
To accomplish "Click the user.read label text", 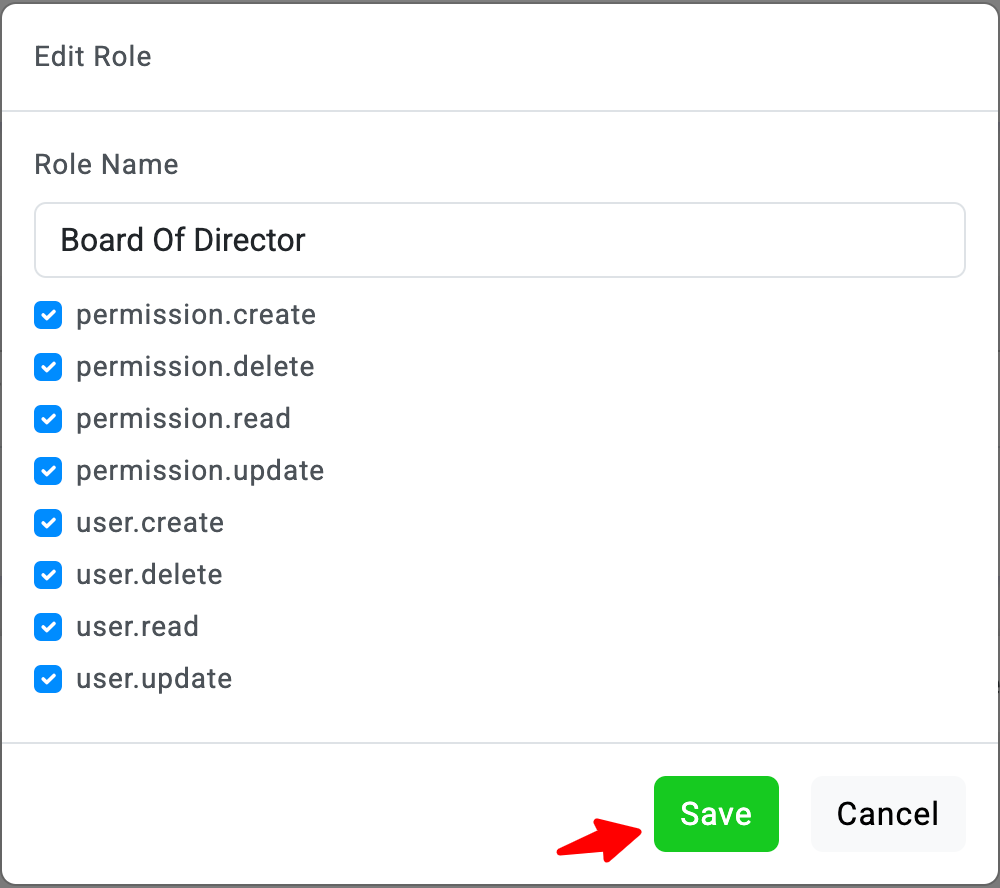I will (137, 627).
